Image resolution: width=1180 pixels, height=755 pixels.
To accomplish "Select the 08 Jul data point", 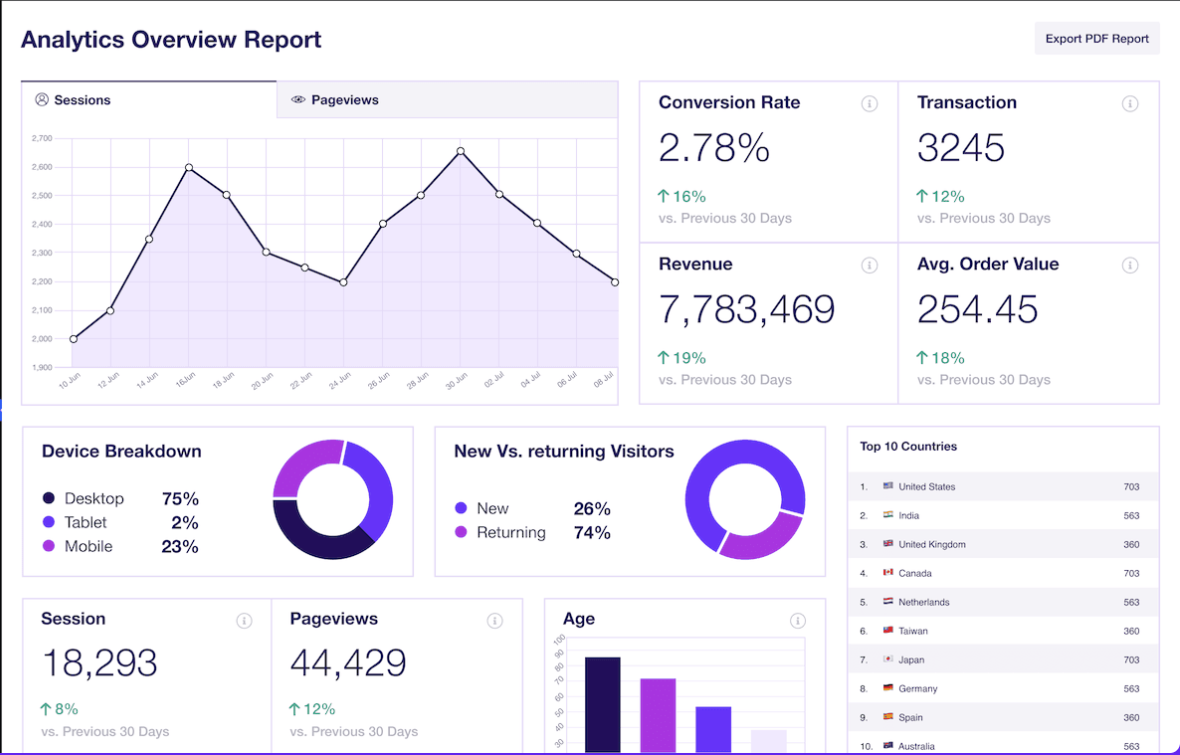I will tap(615, 282).
